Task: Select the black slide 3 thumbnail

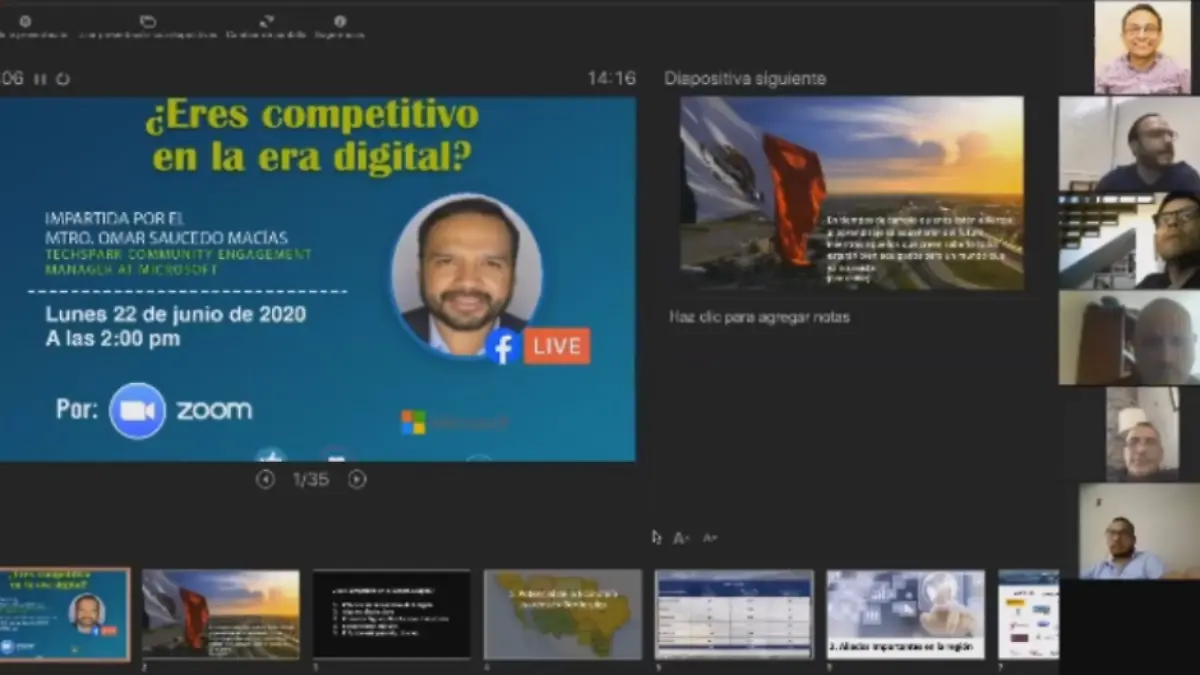Action: point(391,614)
